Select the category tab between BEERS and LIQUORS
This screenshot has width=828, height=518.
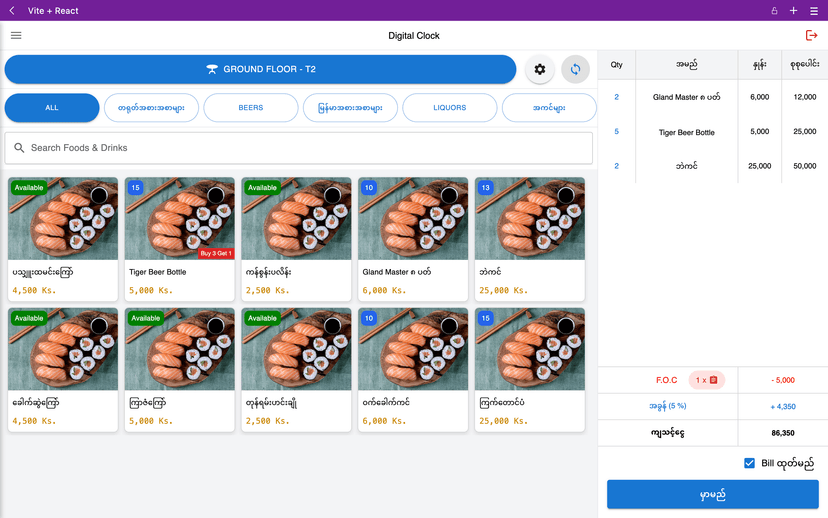click(x=350, y=108)
